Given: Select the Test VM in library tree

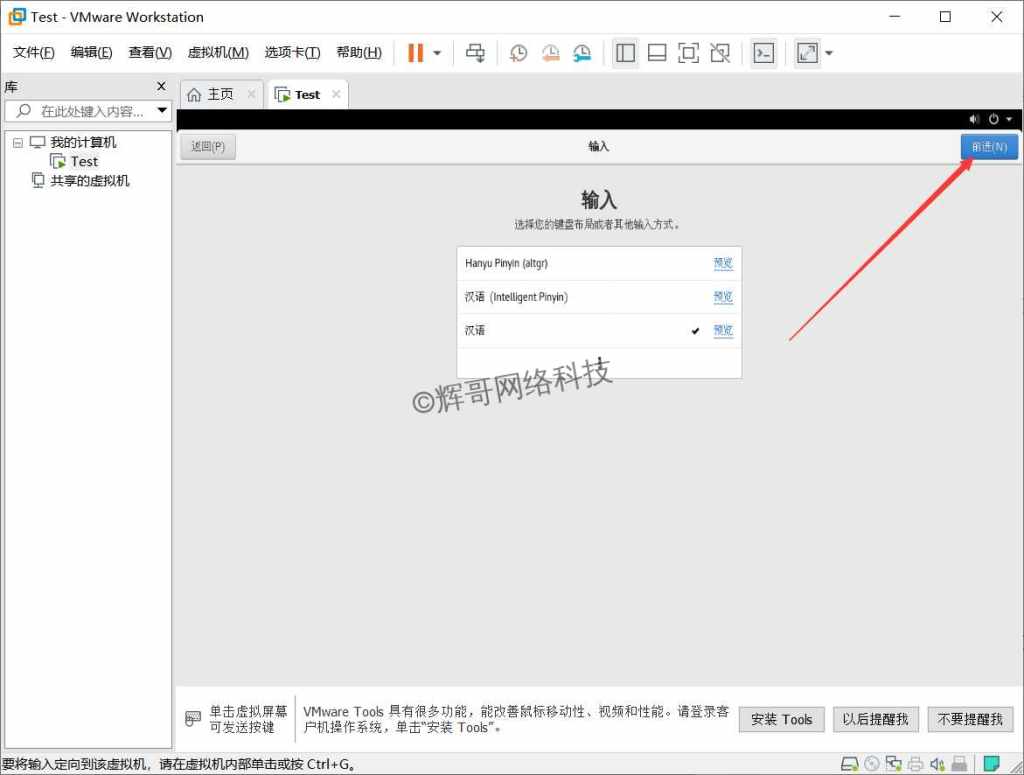Looking at the screenshot, I should tap(84, 161).
